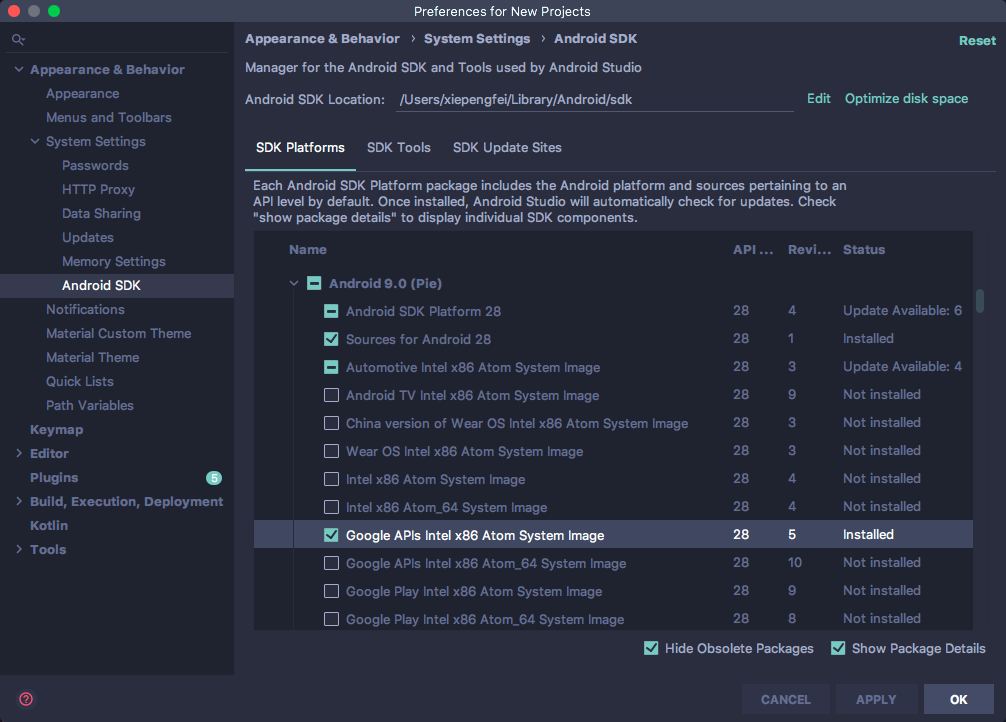The height and width of the screenshot is (722, 1006).
Task: Focus the Android SDK Location field
Action: click(595, 99)
